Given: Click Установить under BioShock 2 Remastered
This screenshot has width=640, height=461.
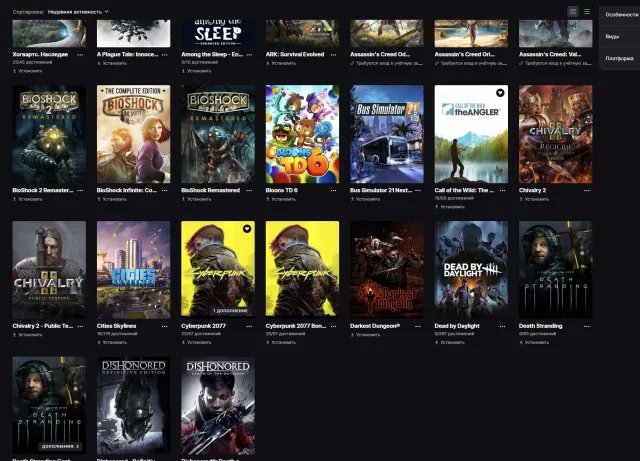Looking at the screenshot, I should pyautogui.click(x=28, y=199).
